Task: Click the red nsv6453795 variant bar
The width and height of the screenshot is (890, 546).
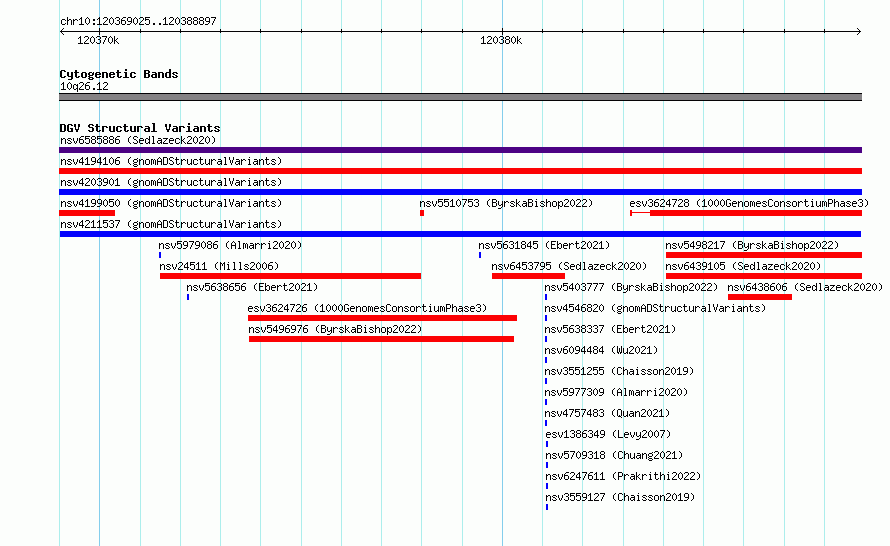Action: click(528, 276)
